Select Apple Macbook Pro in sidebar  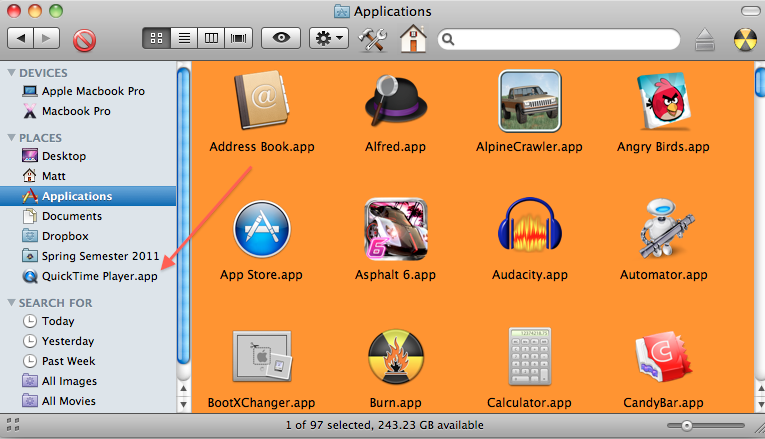coord(88,91)
